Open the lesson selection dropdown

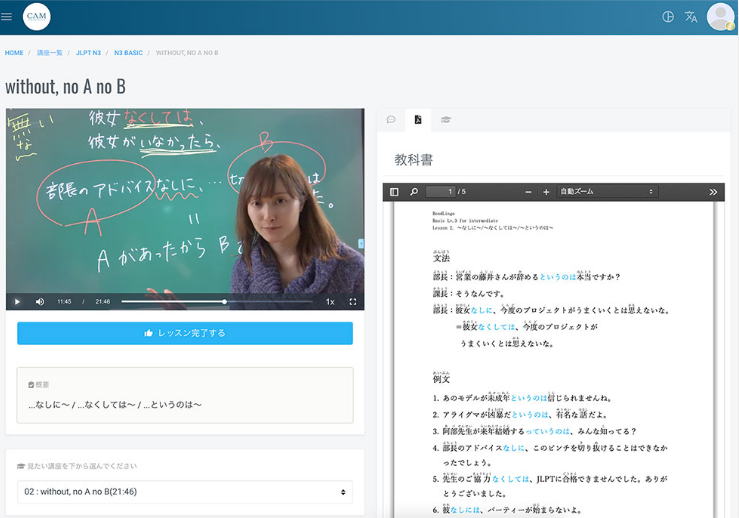click(185, 492)
